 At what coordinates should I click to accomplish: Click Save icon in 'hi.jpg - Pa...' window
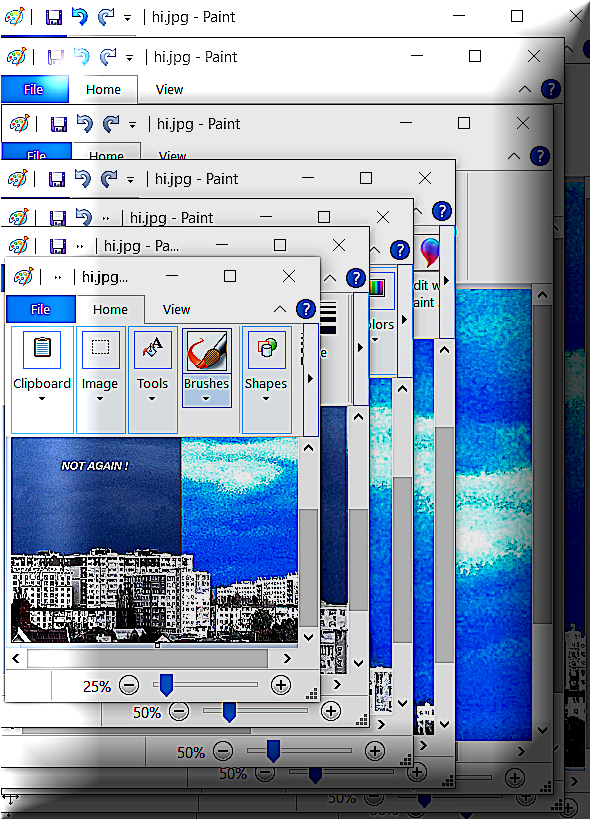click(x=58, y=245)
